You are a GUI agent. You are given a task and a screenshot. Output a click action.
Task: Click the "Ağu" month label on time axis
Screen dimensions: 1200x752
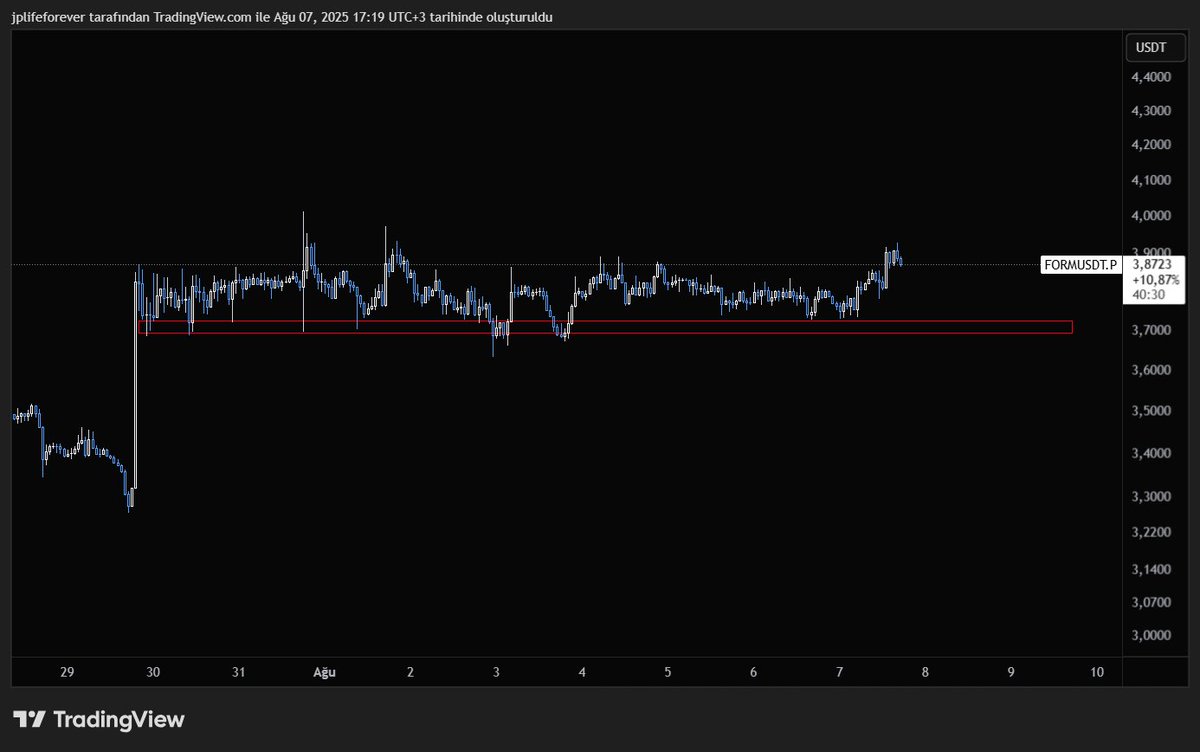pos(323,672)
